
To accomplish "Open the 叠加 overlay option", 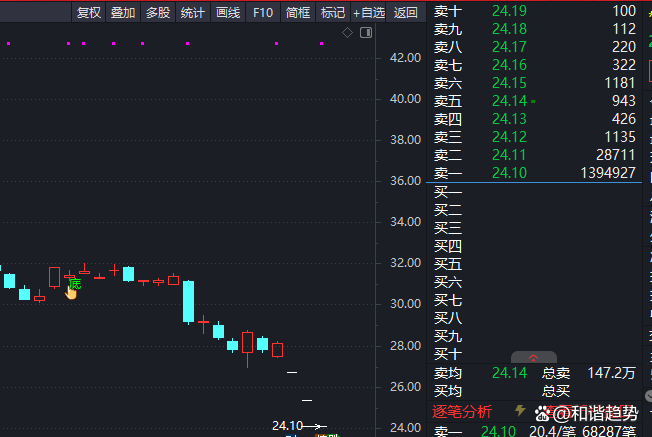I will 123,12.
